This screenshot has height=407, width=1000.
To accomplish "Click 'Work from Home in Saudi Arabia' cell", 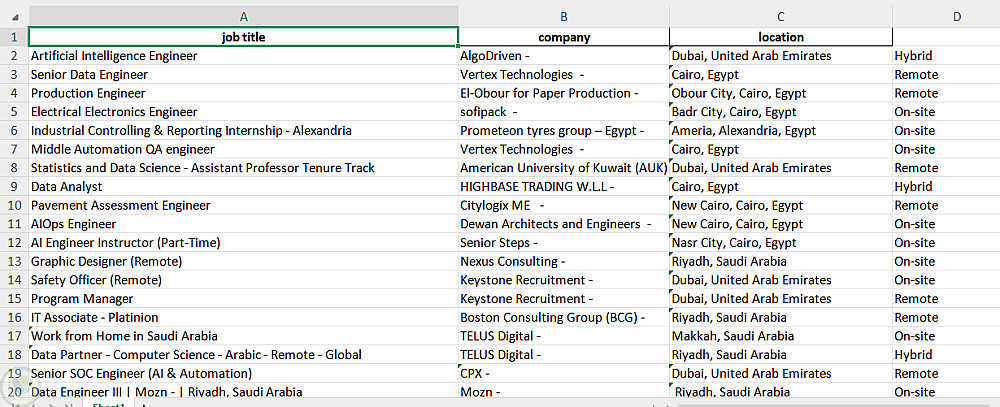I will point(244,336).
